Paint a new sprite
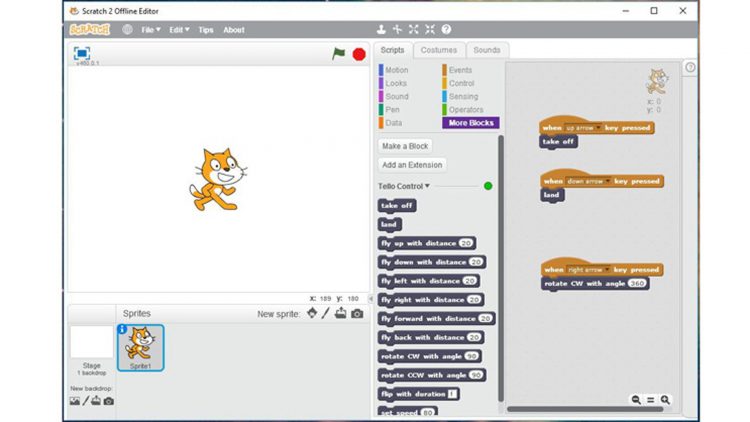The image size is (750, 422). tap(326, 313)
